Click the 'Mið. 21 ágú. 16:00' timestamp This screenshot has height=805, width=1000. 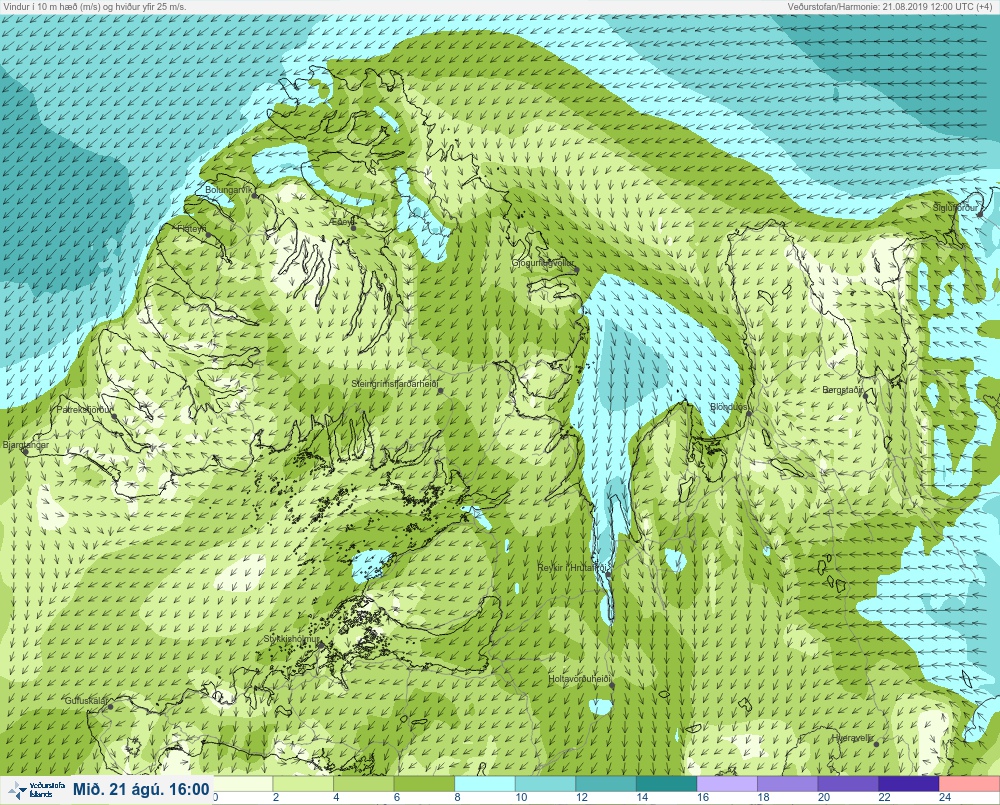tap(141, 789)
